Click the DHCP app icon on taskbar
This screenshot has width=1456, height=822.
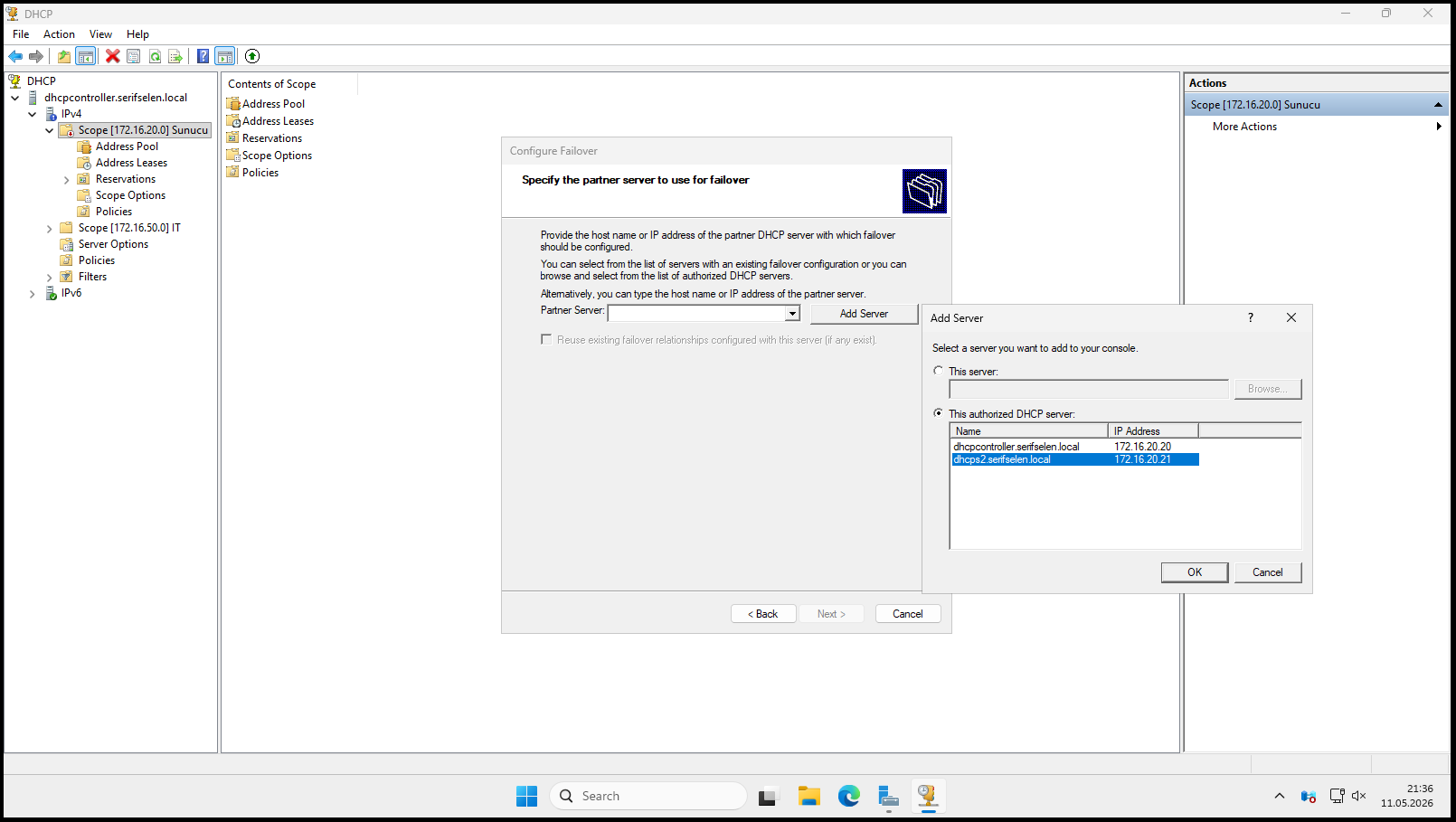point(928,796)
